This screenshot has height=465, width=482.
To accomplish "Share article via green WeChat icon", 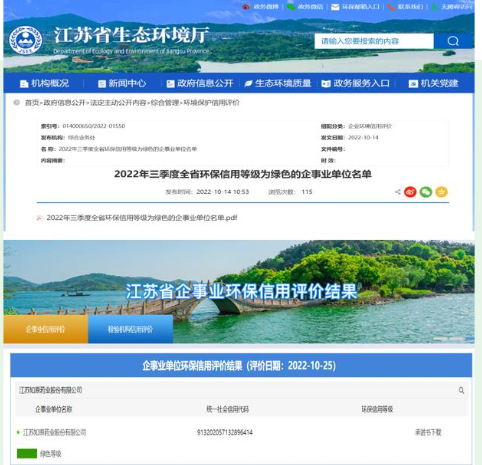I will pyautogui.click(x=426, y=192).
